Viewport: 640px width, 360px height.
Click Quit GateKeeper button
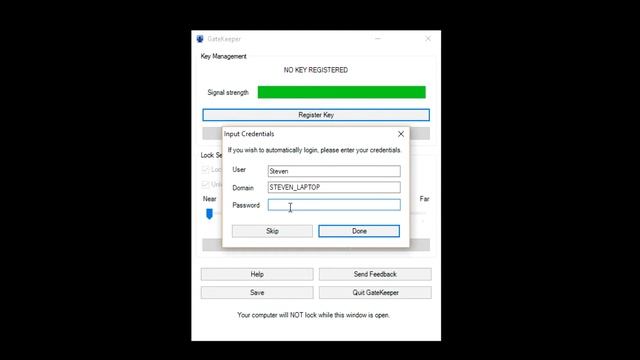click(x=375, y=293)
